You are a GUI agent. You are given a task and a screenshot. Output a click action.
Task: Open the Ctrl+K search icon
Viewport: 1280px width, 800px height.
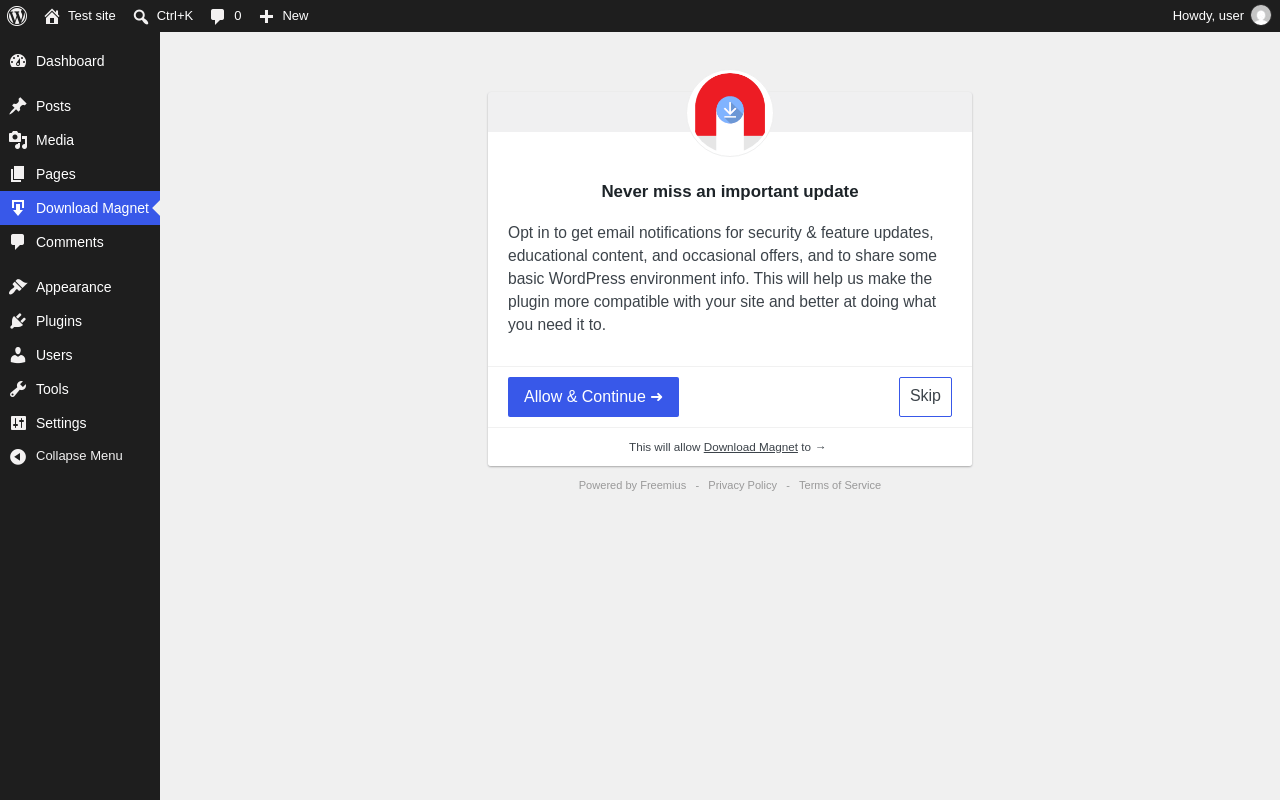[141, 16]
